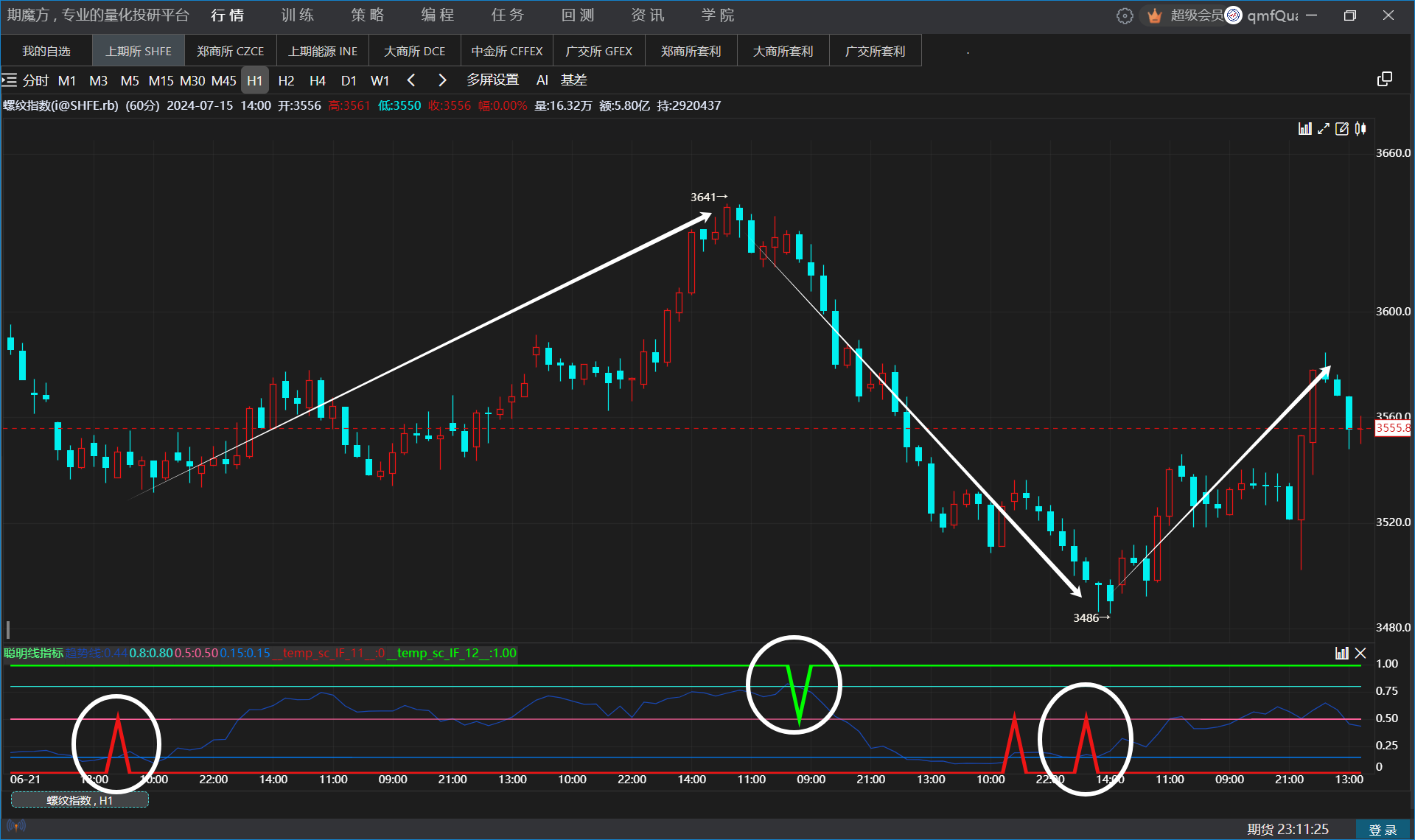Switch to 上期所 SHFE tab
The height and width of the screenshot is (840, 1415).
click(138, 51)
